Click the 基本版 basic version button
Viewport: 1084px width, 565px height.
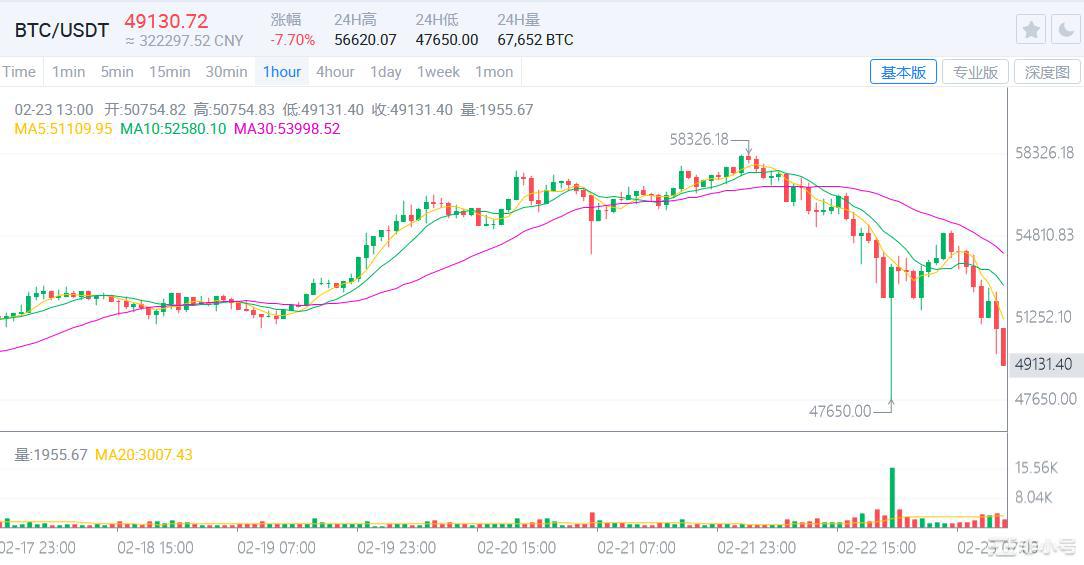(x=903, y=72)
